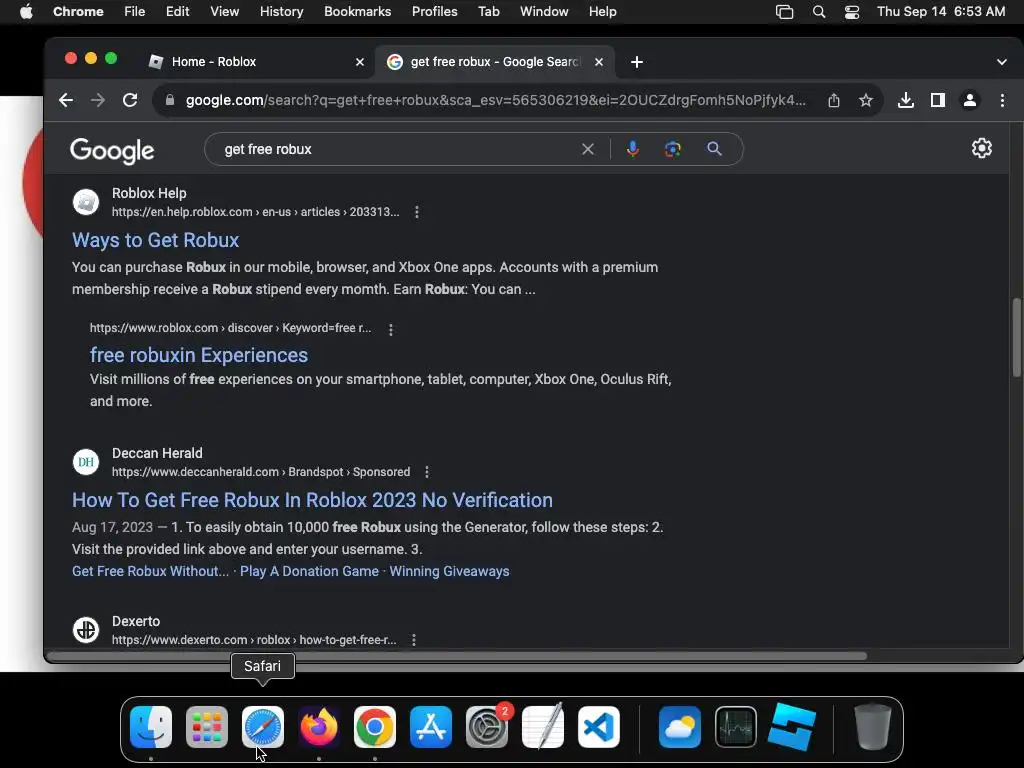The image size is (1024, 768).
Task: Open the Profiles menu
Action: pyautogui.click(x=434, y=11)
